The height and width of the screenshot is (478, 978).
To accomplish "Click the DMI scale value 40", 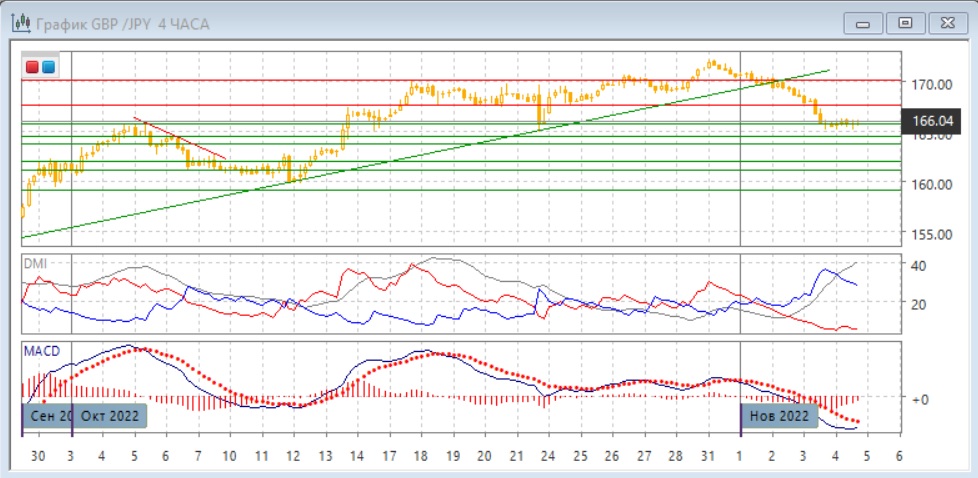I will [x=917, y=265].
